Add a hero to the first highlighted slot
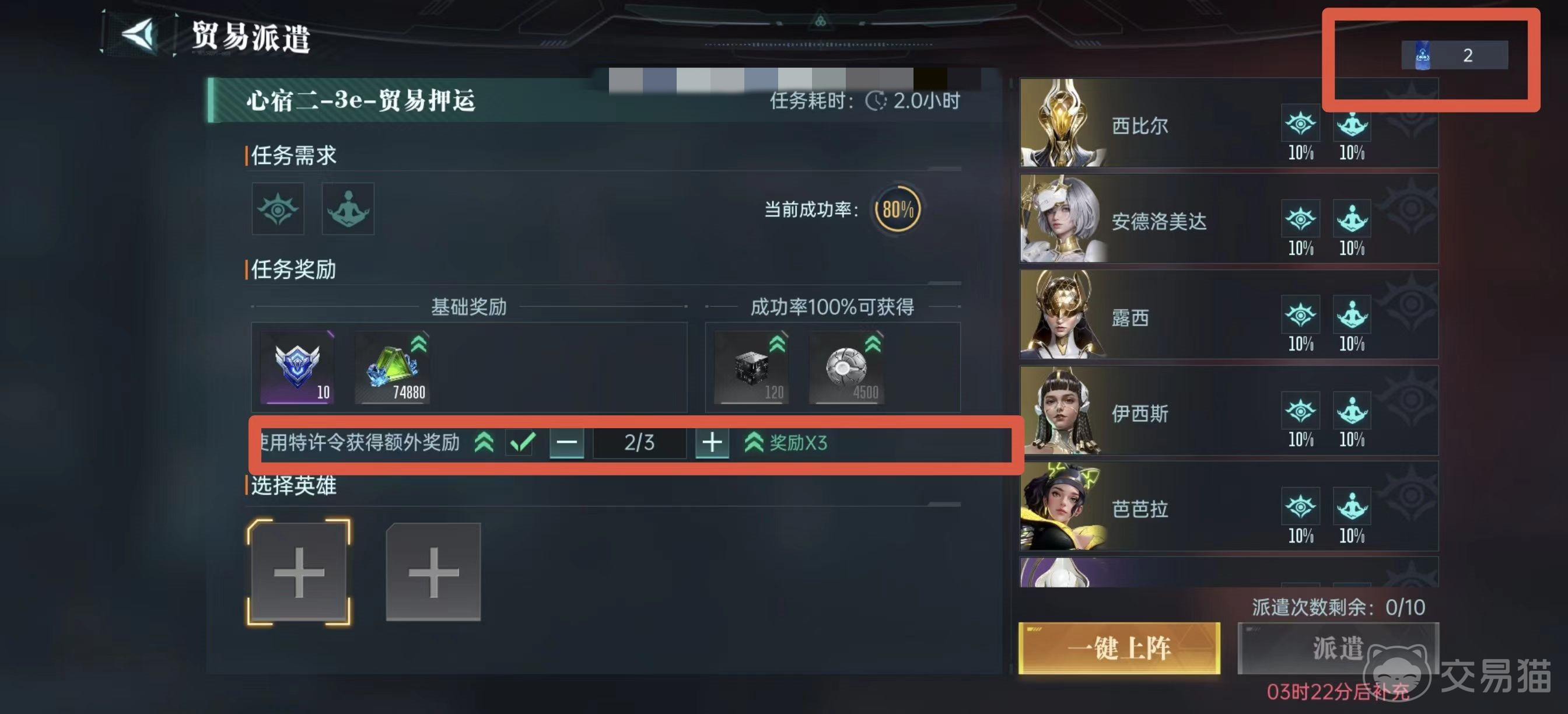The height and width of the screenshot is (714, 1568). (x=298, y=572)
